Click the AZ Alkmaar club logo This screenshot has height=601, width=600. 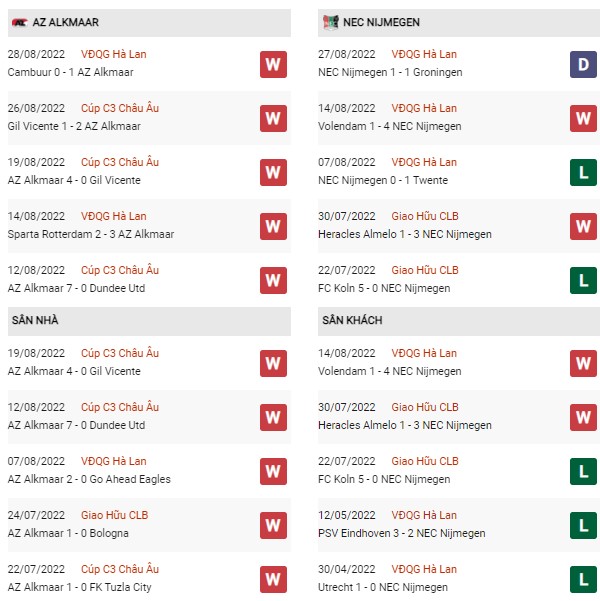click(x=20, y=23)
